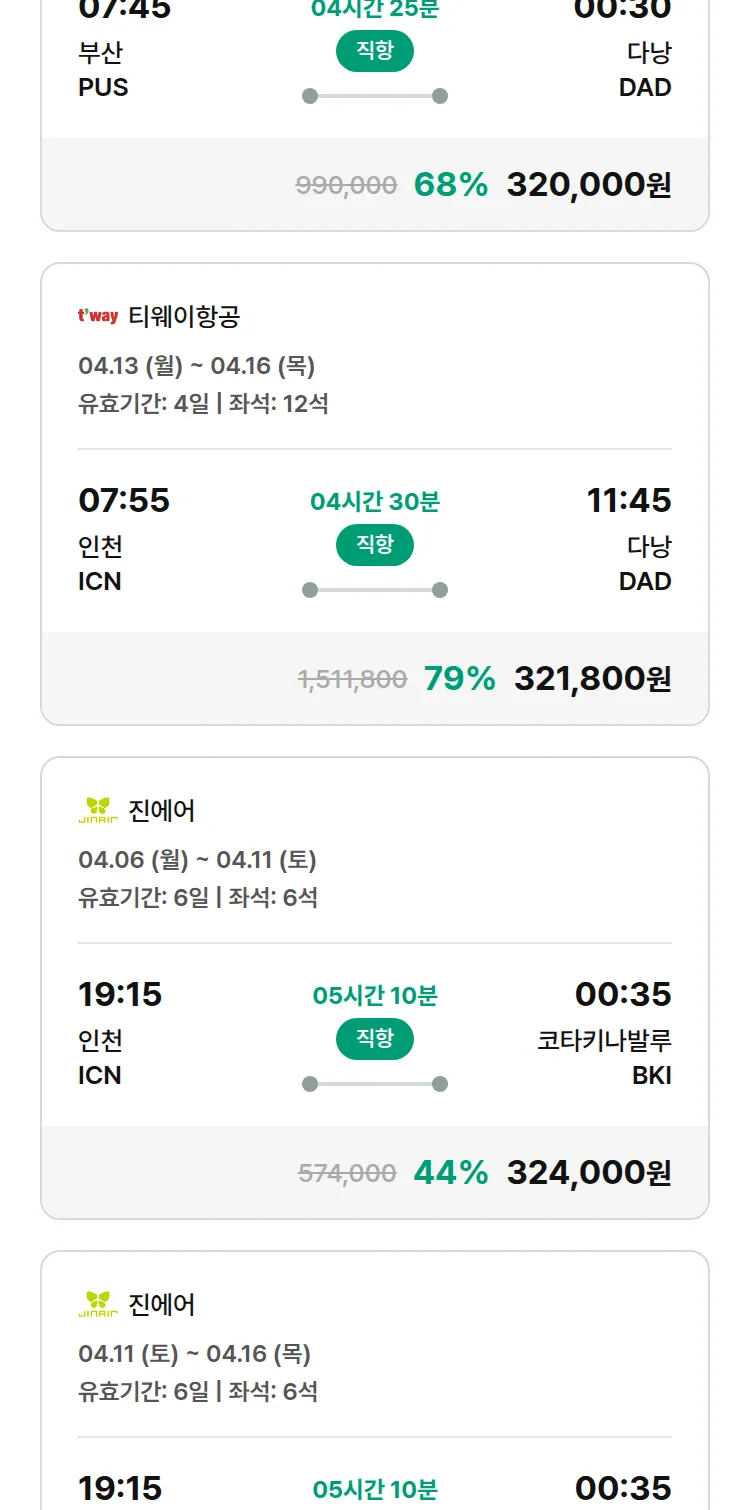The height and width of the screenshot is (1510, 750).
Task: Click 진에어 name on 04.06 card
Action: coord(162,810)
